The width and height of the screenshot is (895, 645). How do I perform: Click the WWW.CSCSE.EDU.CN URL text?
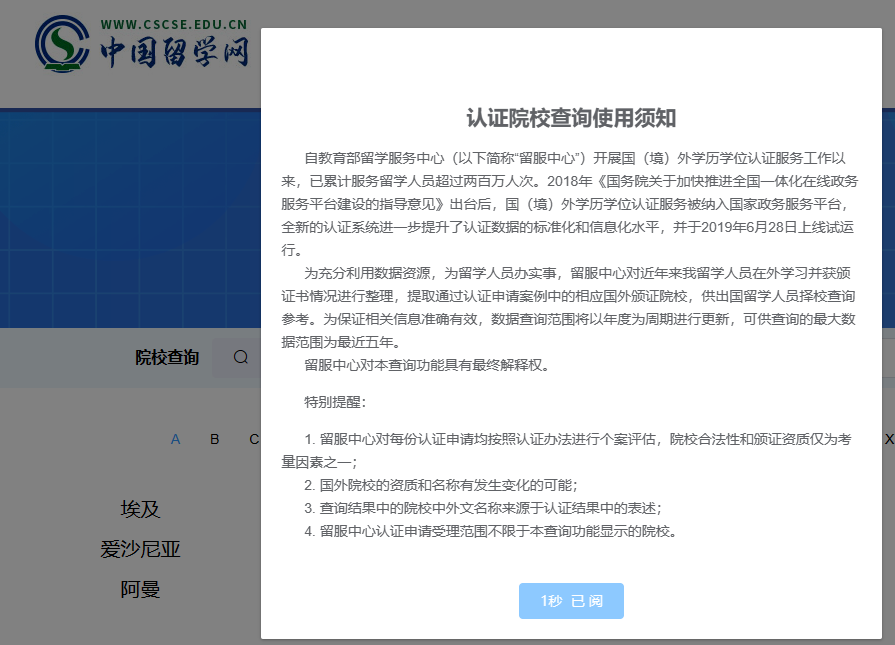click(174, 25)
